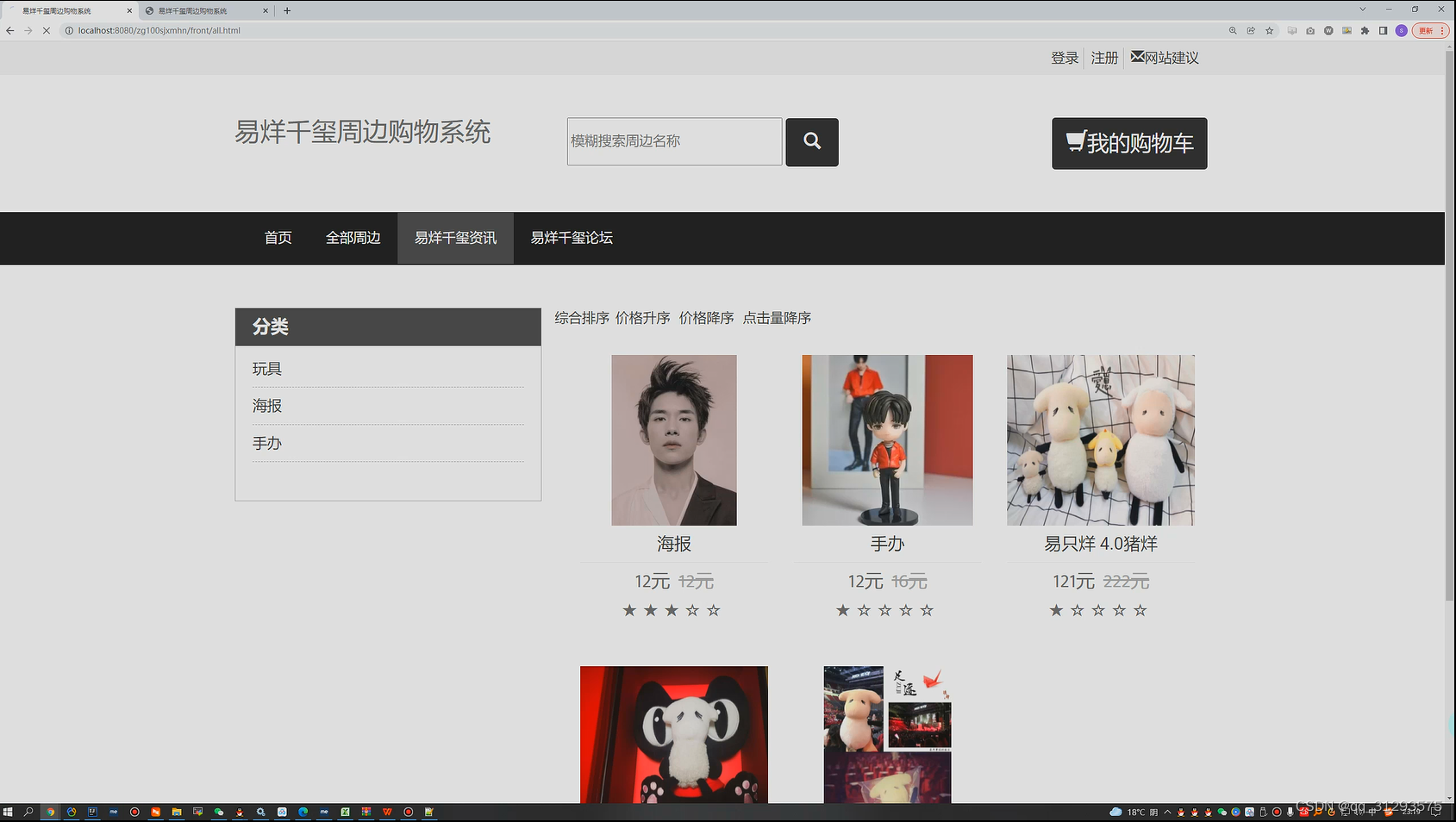Open the file explorer folder in taskbar
The width and height of the screenshot is (1456, 822).
pyautogui.click(x=177, y=812)
